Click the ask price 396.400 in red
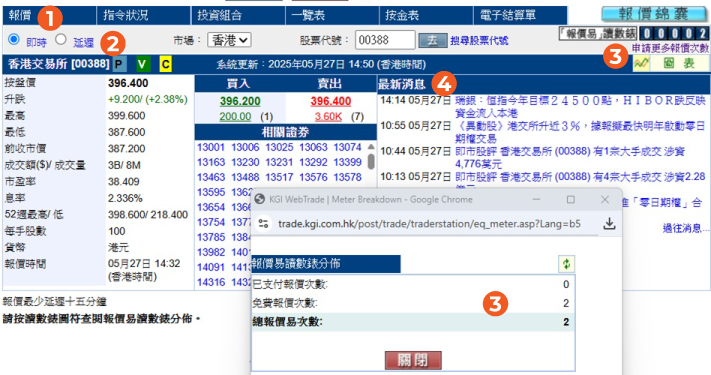 coord(331,101)
